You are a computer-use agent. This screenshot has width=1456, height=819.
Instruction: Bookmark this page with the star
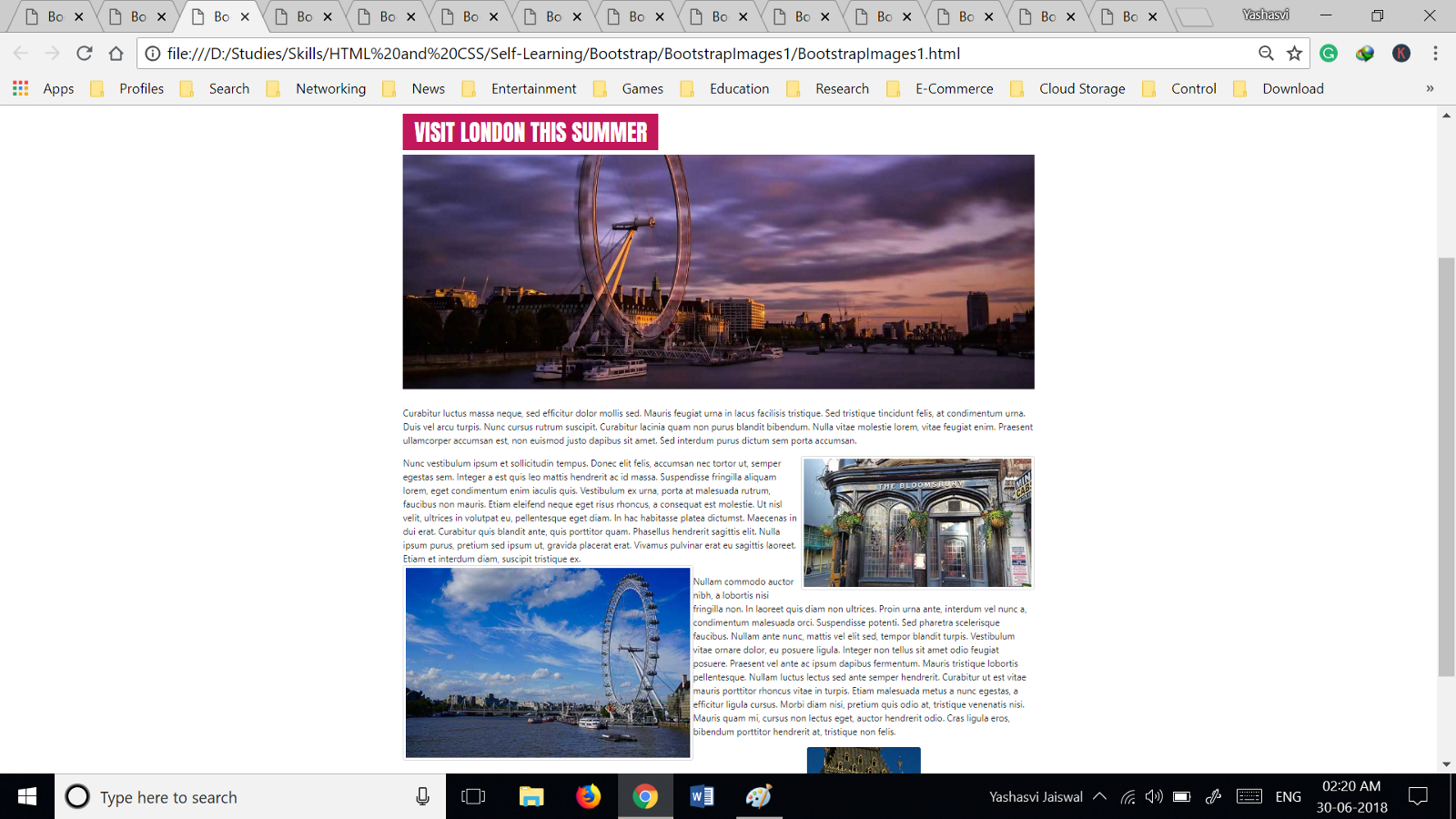click(x=1294, y=54)
